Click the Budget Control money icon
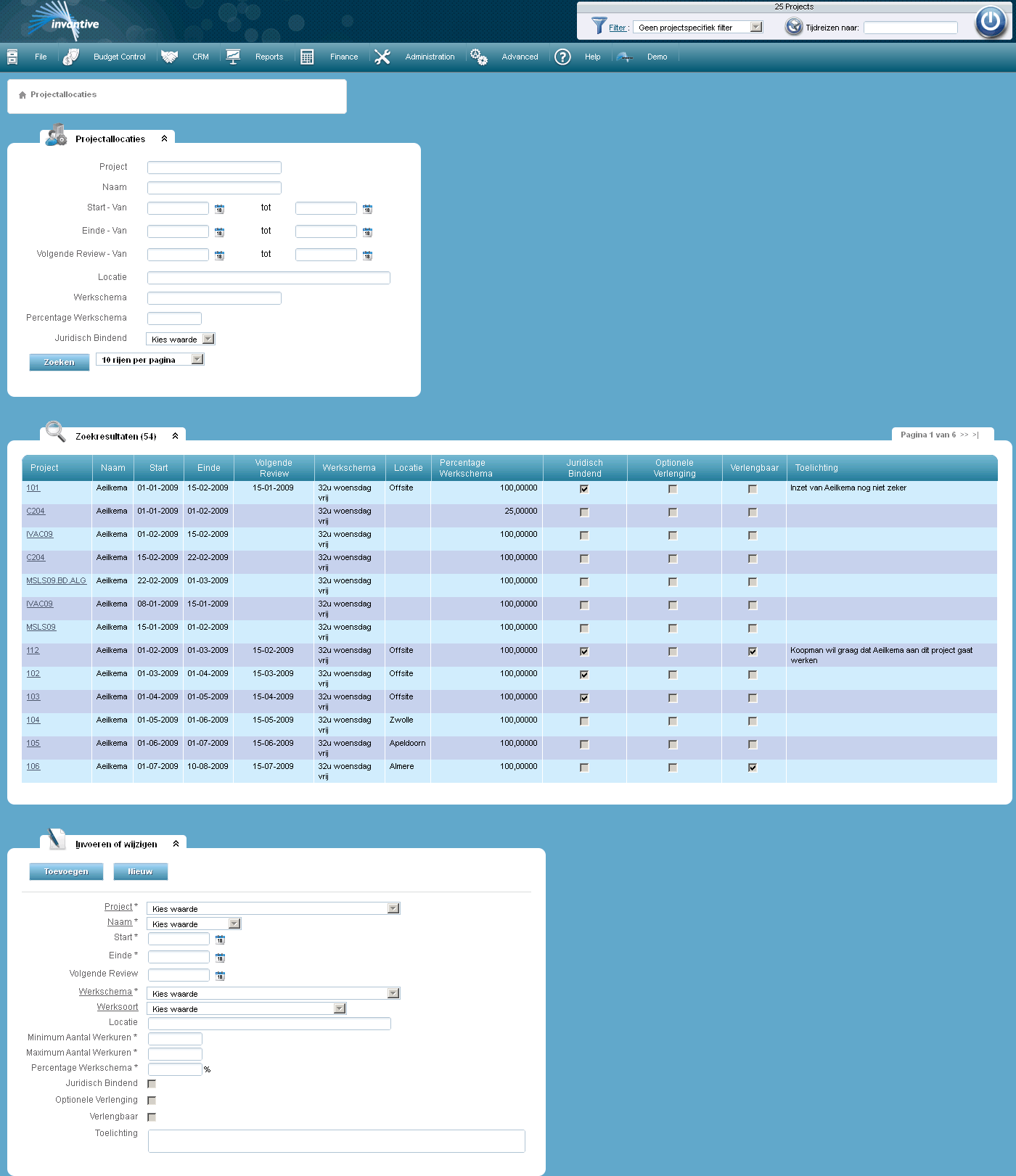Image resolution: width=1016 pixels, height=1176 pixels. 71,57
